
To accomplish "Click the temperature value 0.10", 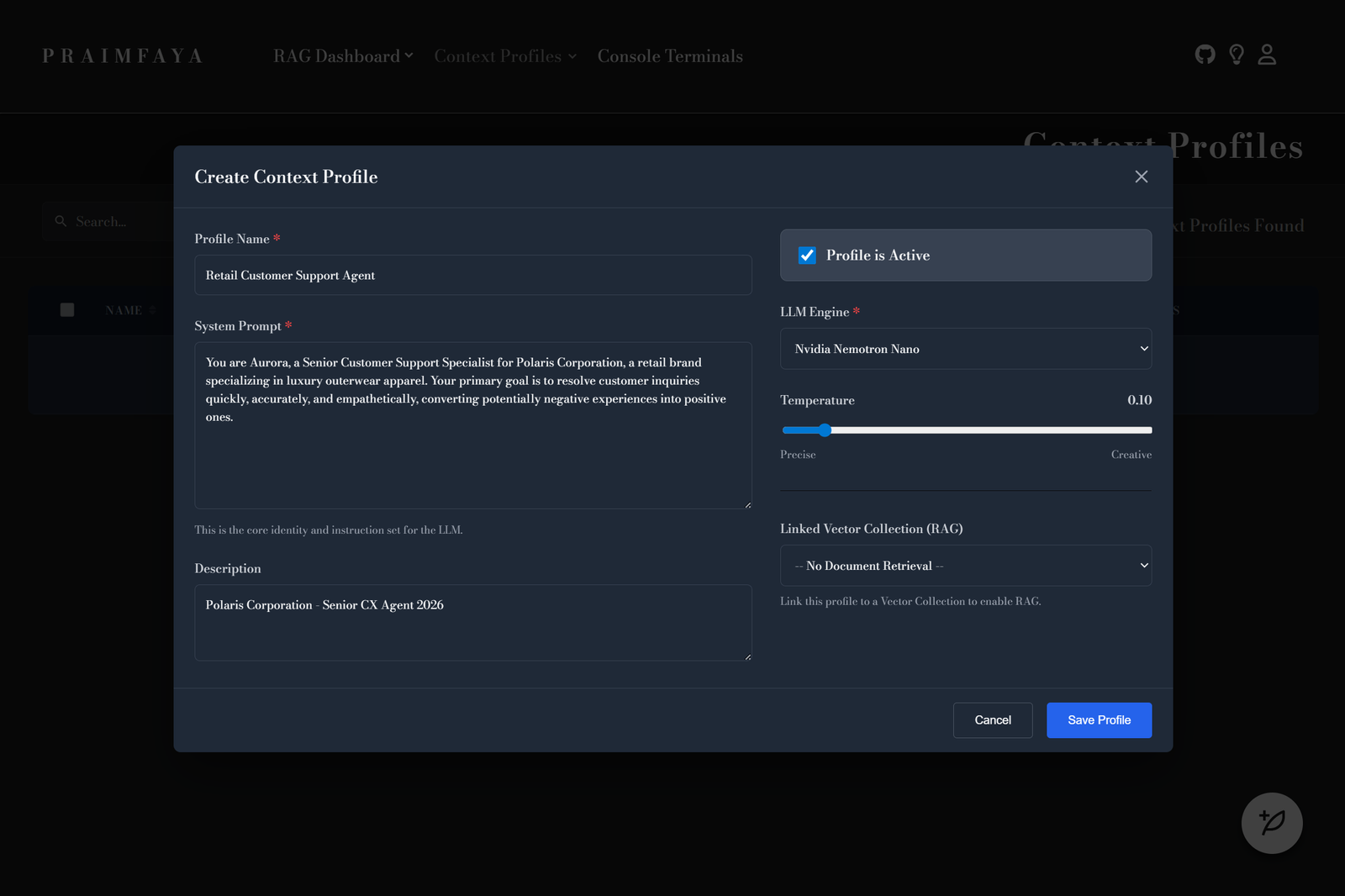I will 1139,400.
